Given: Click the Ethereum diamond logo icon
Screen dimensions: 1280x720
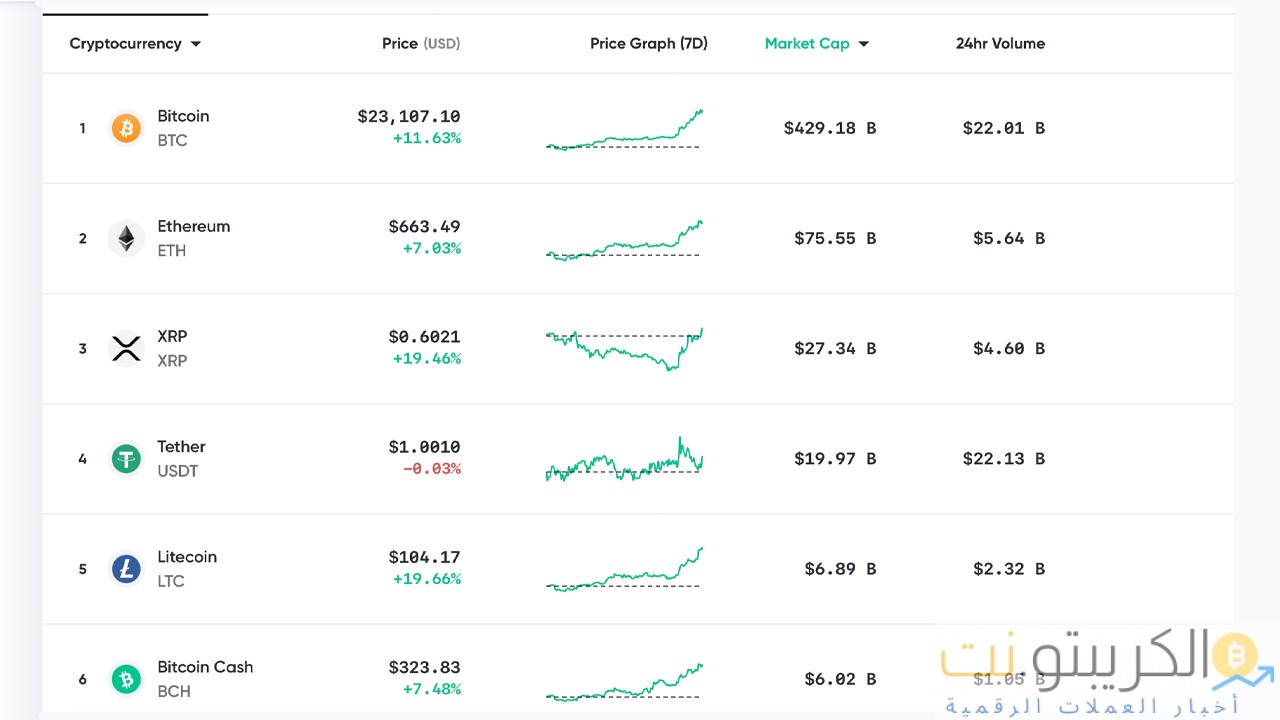Looking at the screenshot, I should 125,238.
